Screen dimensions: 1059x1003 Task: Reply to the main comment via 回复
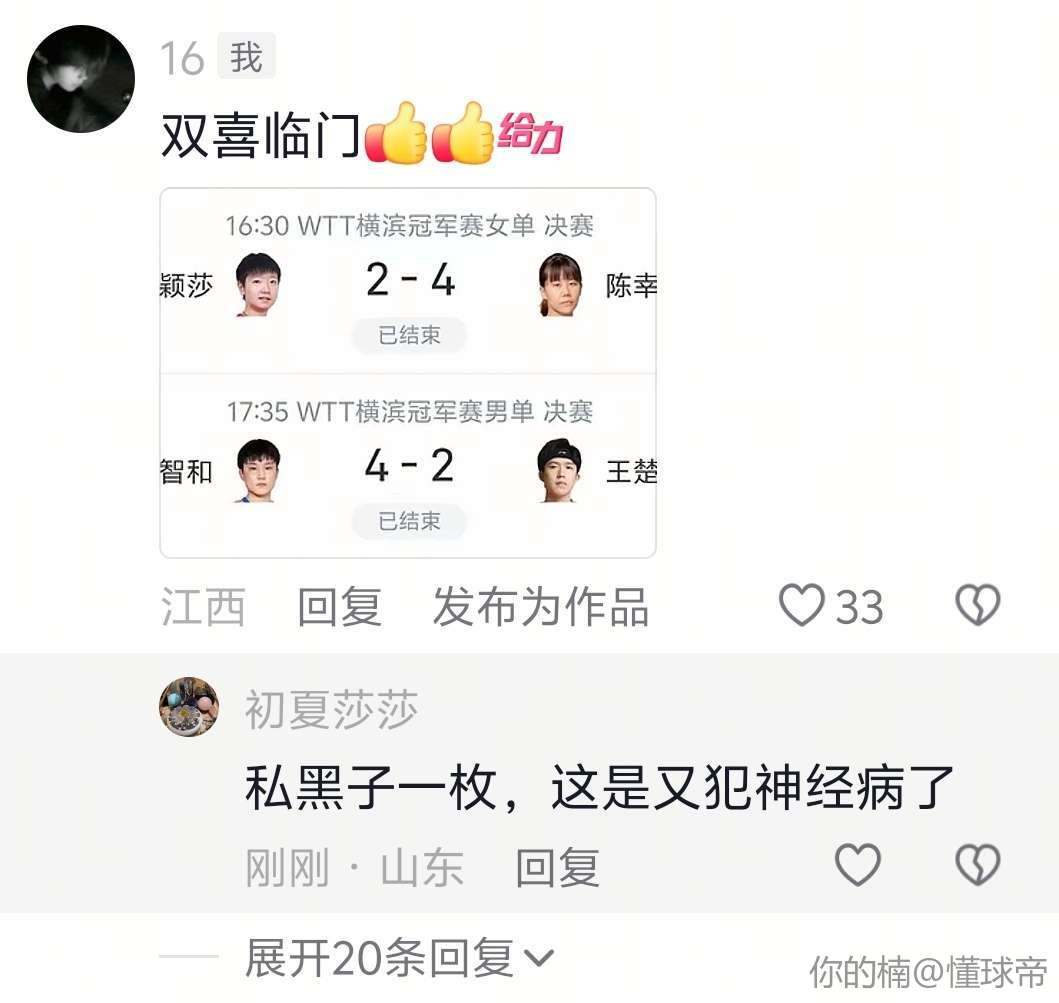340,606
